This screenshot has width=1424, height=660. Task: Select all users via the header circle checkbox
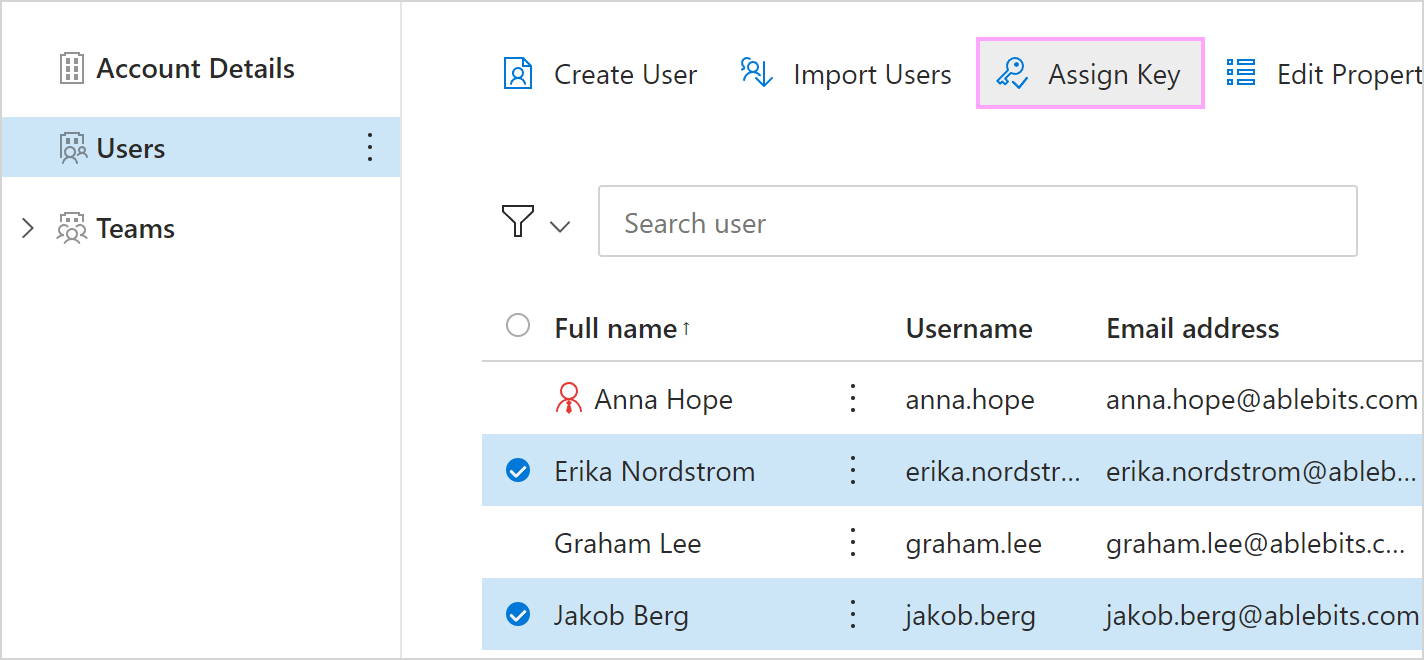click(518, 325)
